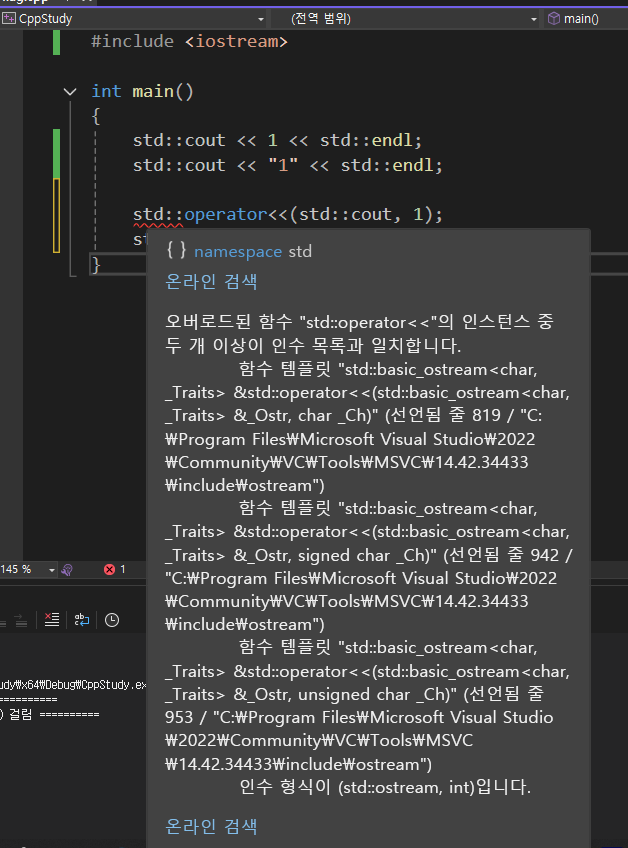Image resolution: width=628 pixels, height=848 pixels.
Task: Toggle word wrap in the output pane
Action: [82, 620]
